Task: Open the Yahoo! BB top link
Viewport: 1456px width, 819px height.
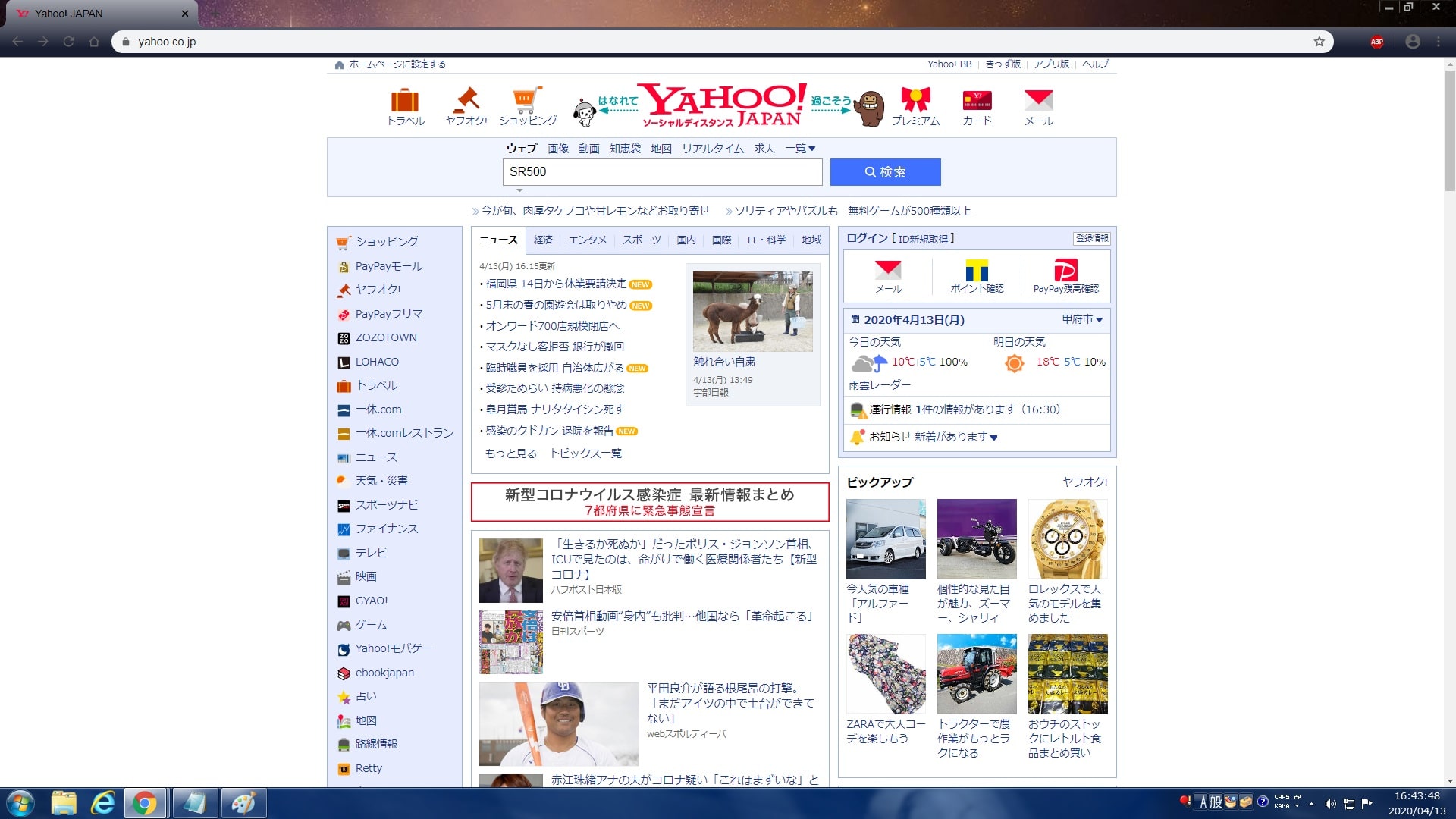Action: tap(949, 64)
